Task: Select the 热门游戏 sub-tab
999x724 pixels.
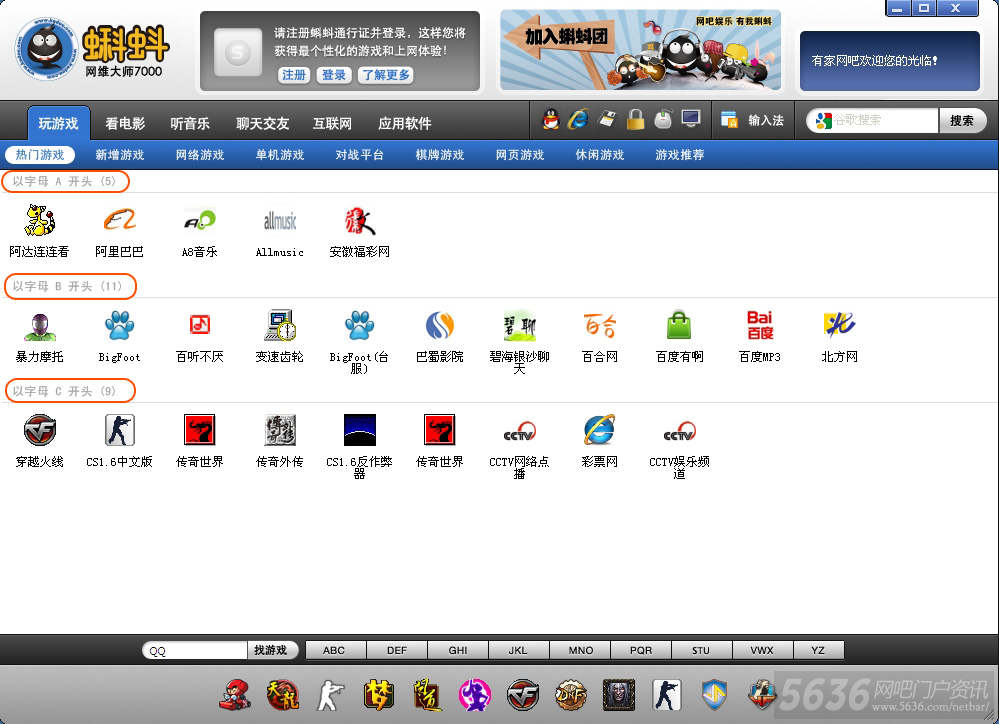Action: (x=40, y=155)
